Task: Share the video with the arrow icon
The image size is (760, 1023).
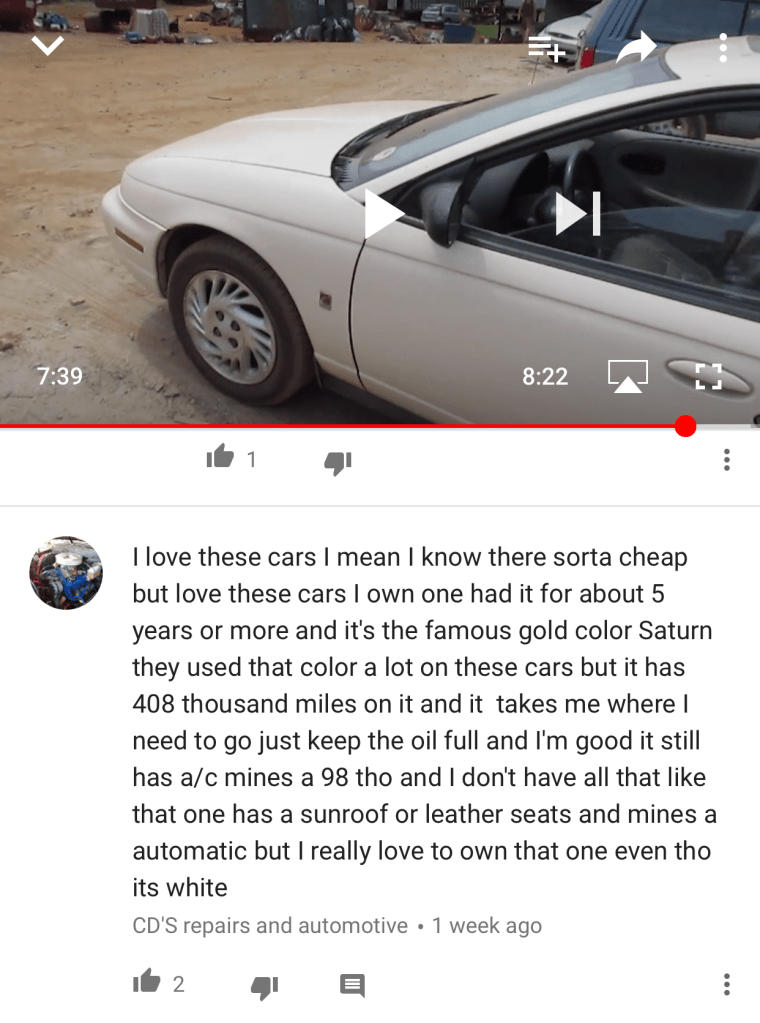Action: (636, 47)
